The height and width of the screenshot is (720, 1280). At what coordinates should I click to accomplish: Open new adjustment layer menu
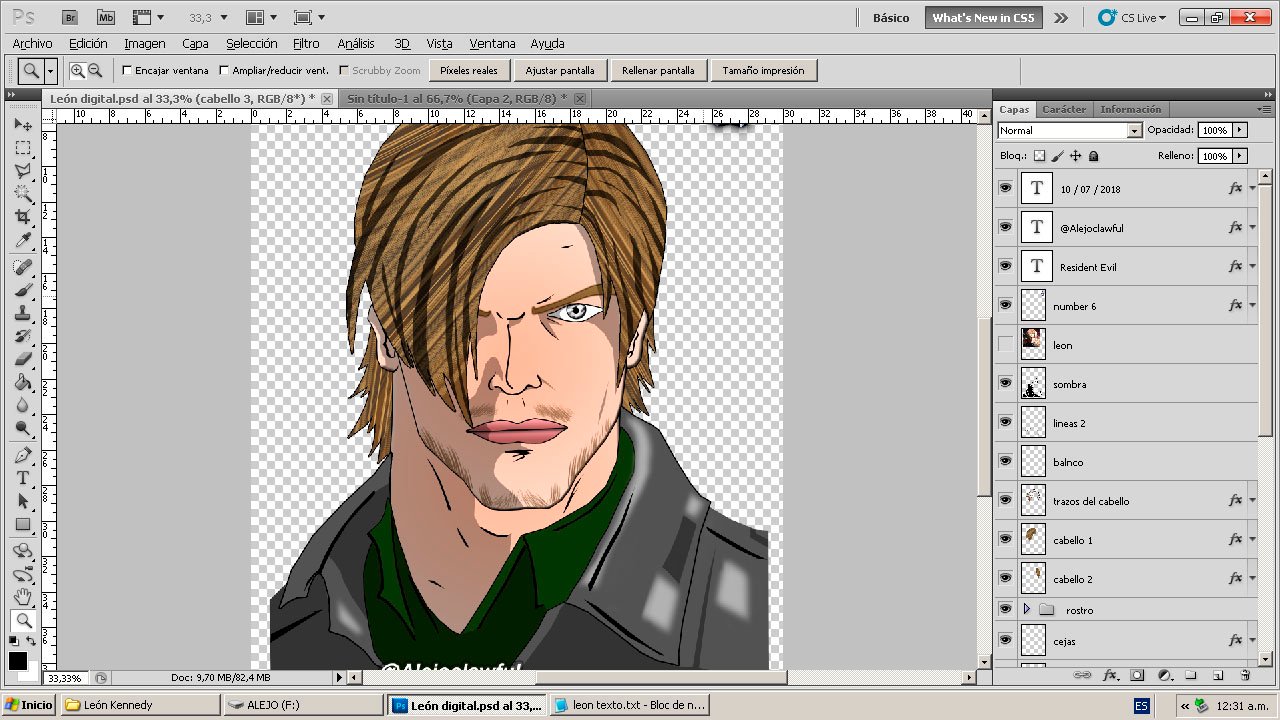[1164, 675]
